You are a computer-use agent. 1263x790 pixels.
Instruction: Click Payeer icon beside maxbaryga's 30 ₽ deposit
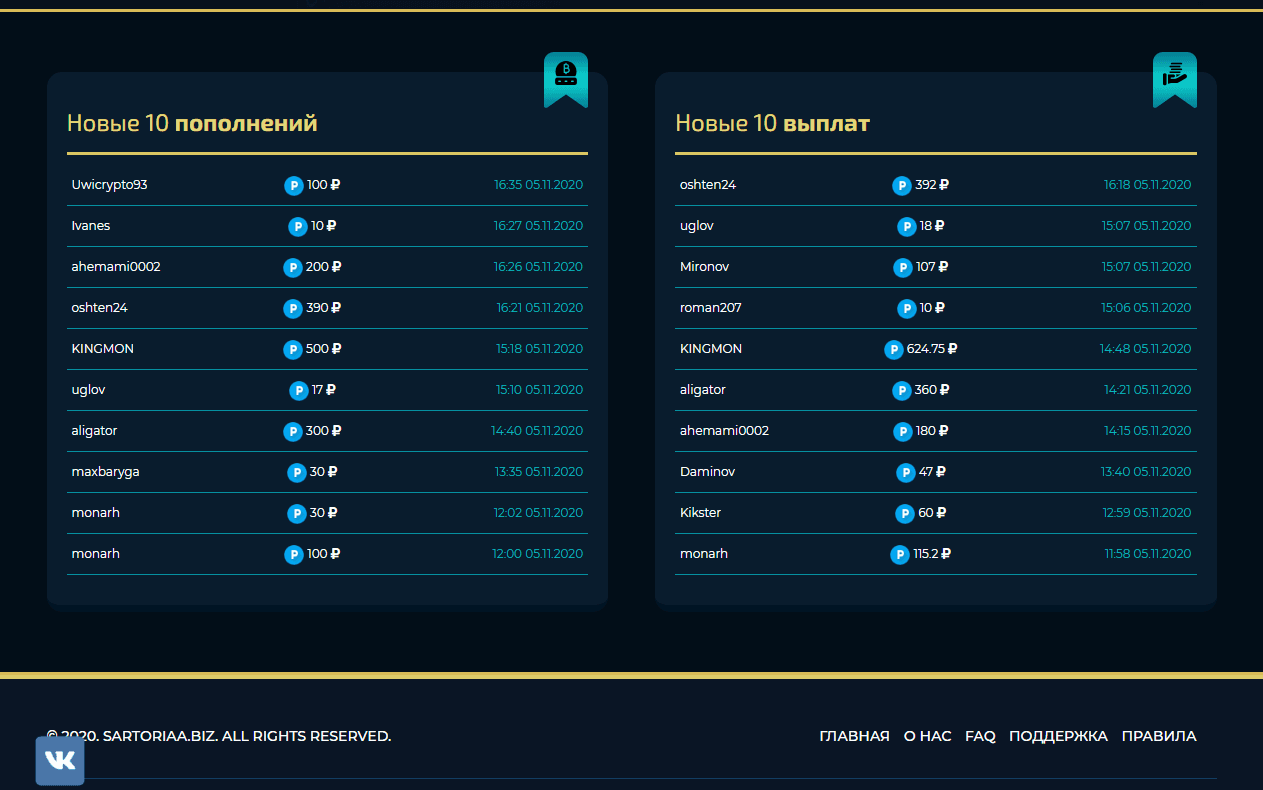point(296,472)
